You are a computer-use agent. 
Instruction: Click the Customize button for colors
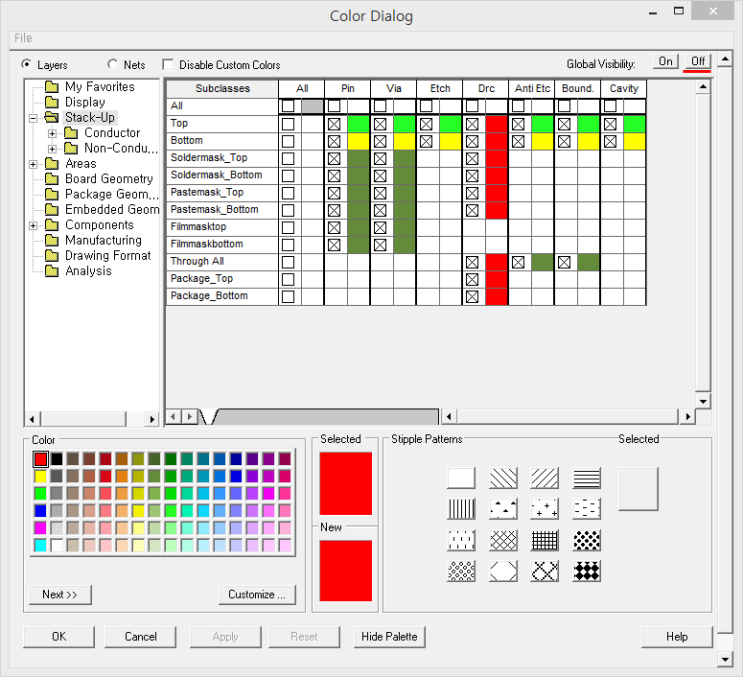(x=257, y=594)
